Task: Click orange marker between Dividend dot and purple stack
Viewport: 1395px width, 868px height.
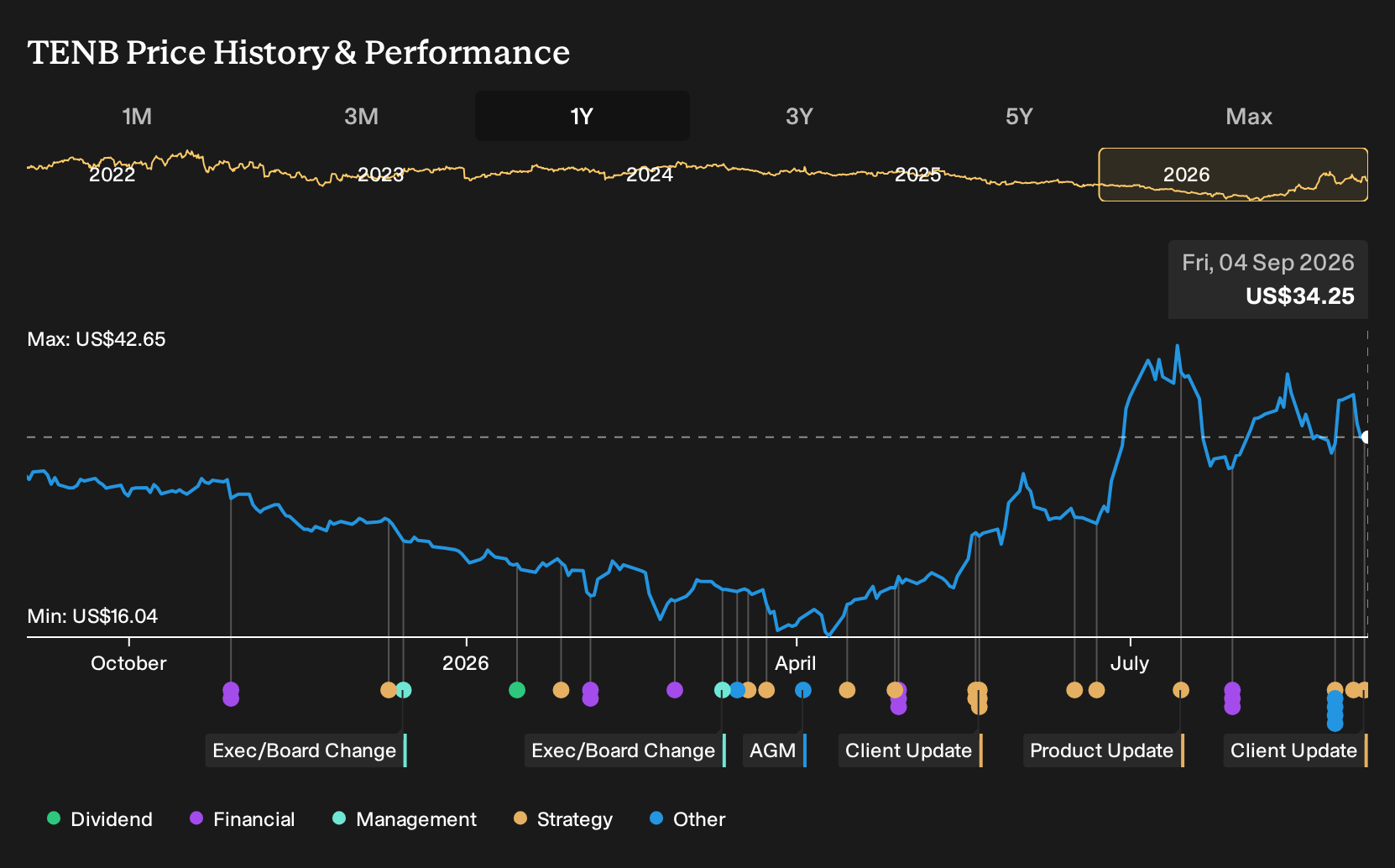Action: coord(562,690)
